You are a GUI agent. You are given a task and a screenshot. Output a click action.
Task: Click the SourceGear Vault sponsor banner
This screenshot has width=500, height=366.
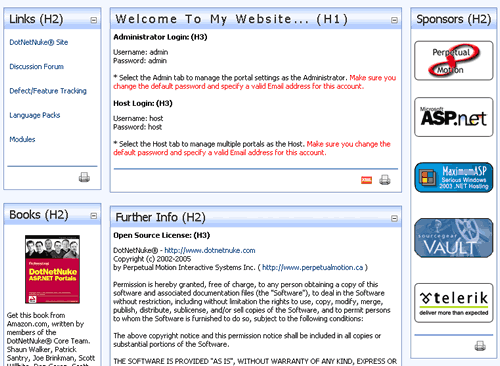[454, 238]
